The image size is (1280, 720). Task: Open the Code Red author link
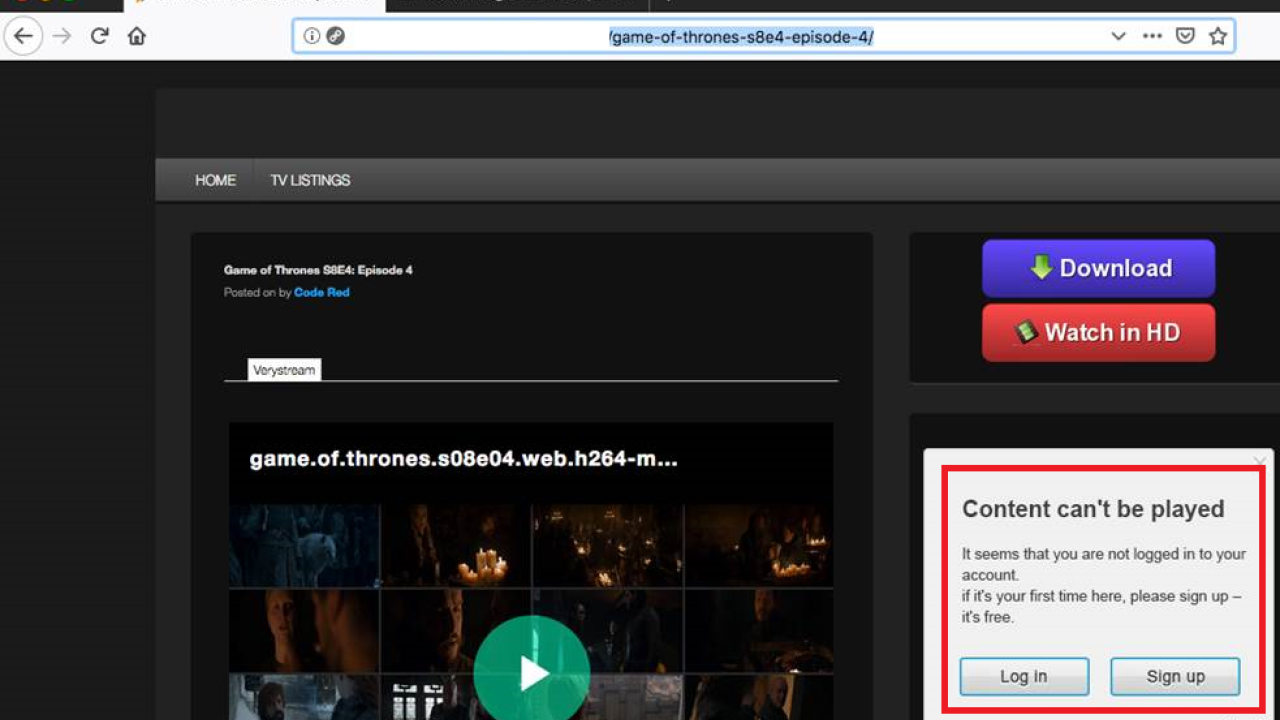coord(322,292)
